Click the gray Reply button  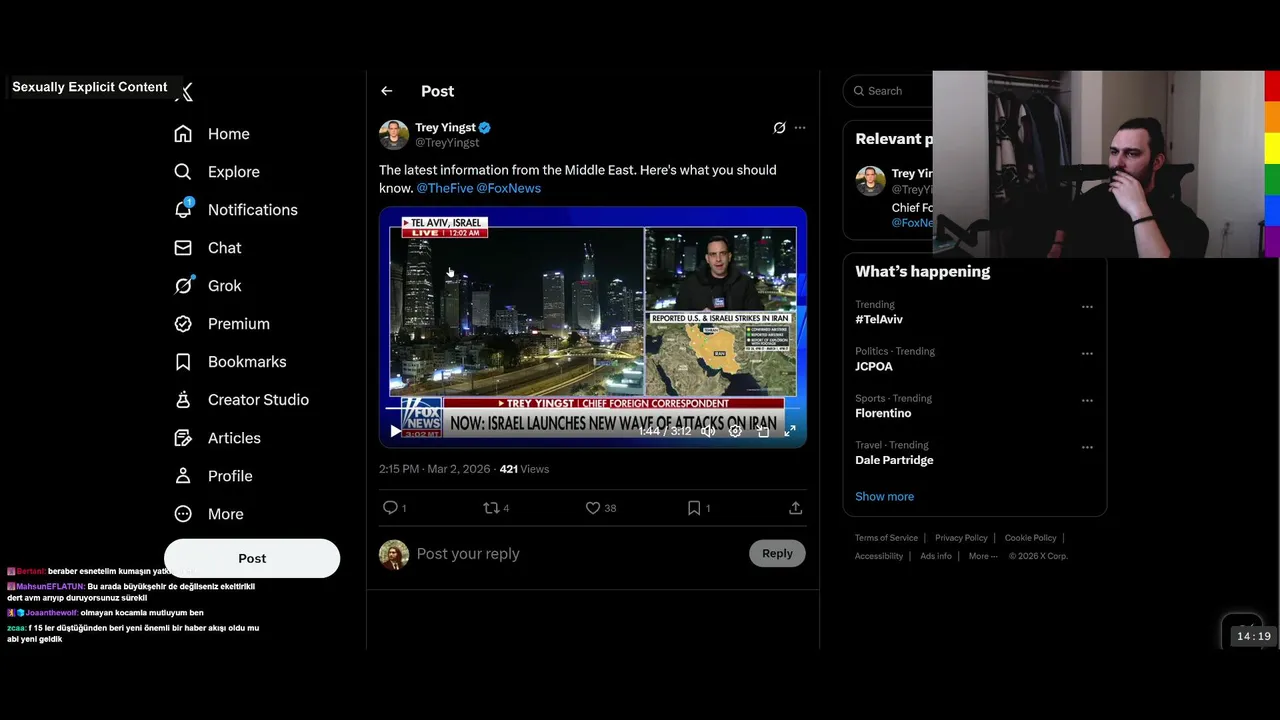[x=777, y=553]
